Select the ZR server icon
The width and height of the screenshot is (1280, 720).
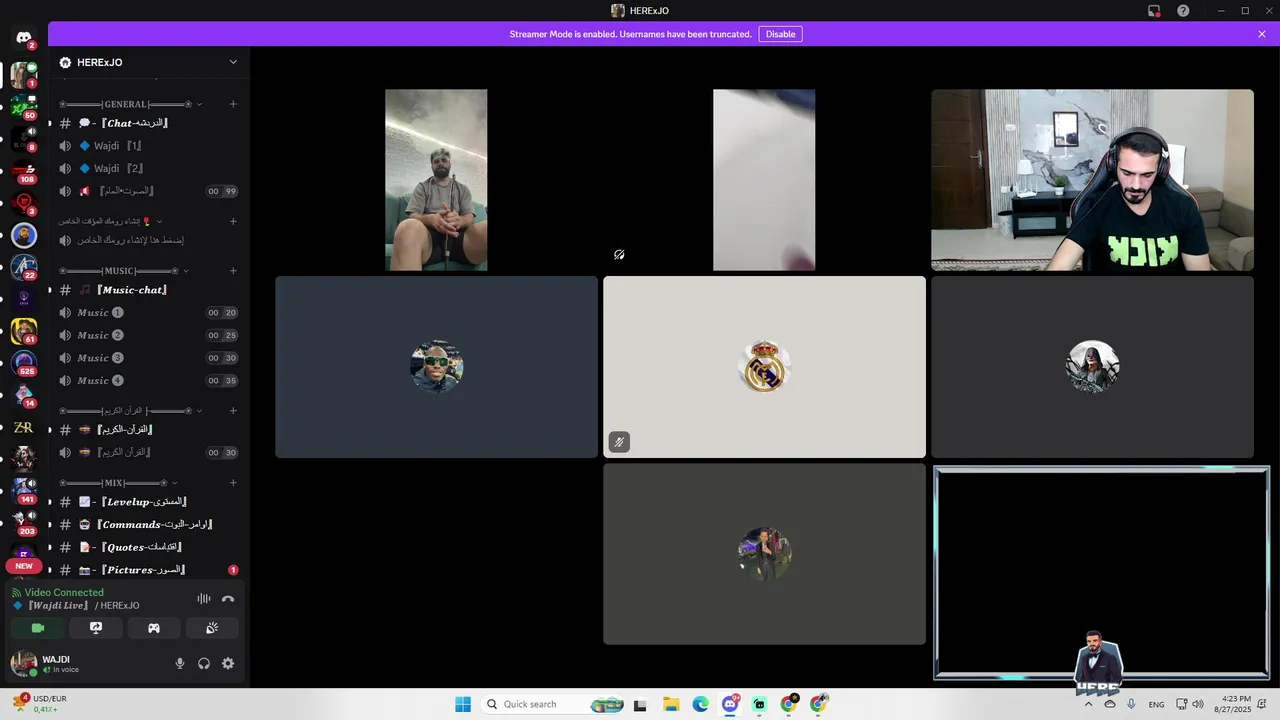(24, 427)
